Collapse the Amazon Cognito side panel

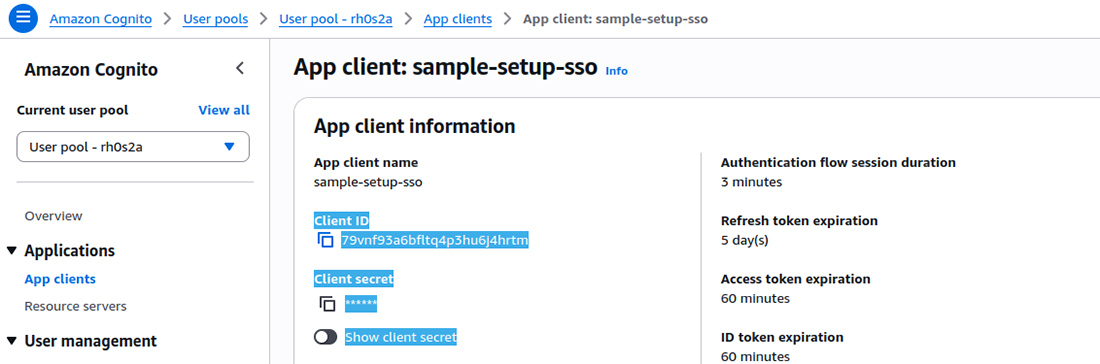pyautogui.click(x=240, y=69)
